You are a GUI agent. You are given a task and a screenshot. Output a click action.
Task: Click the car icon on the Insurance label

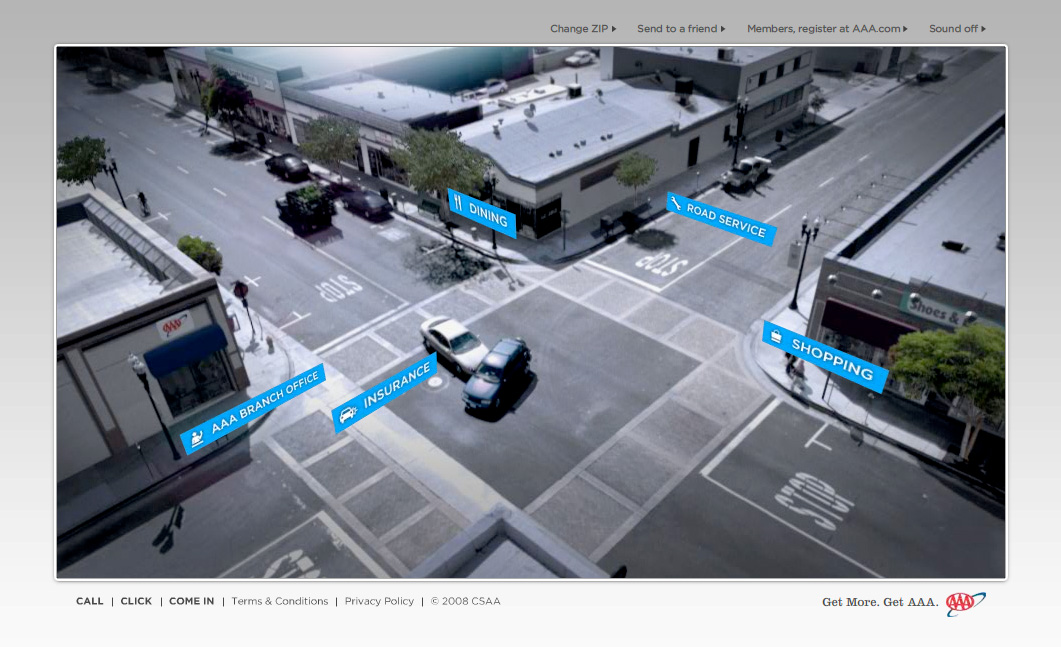click(348, 414)
